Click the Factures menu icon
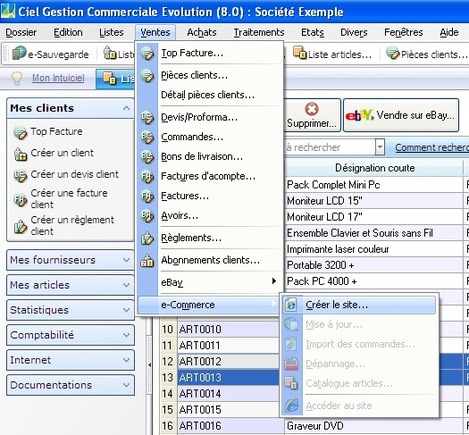 point(147,196)
